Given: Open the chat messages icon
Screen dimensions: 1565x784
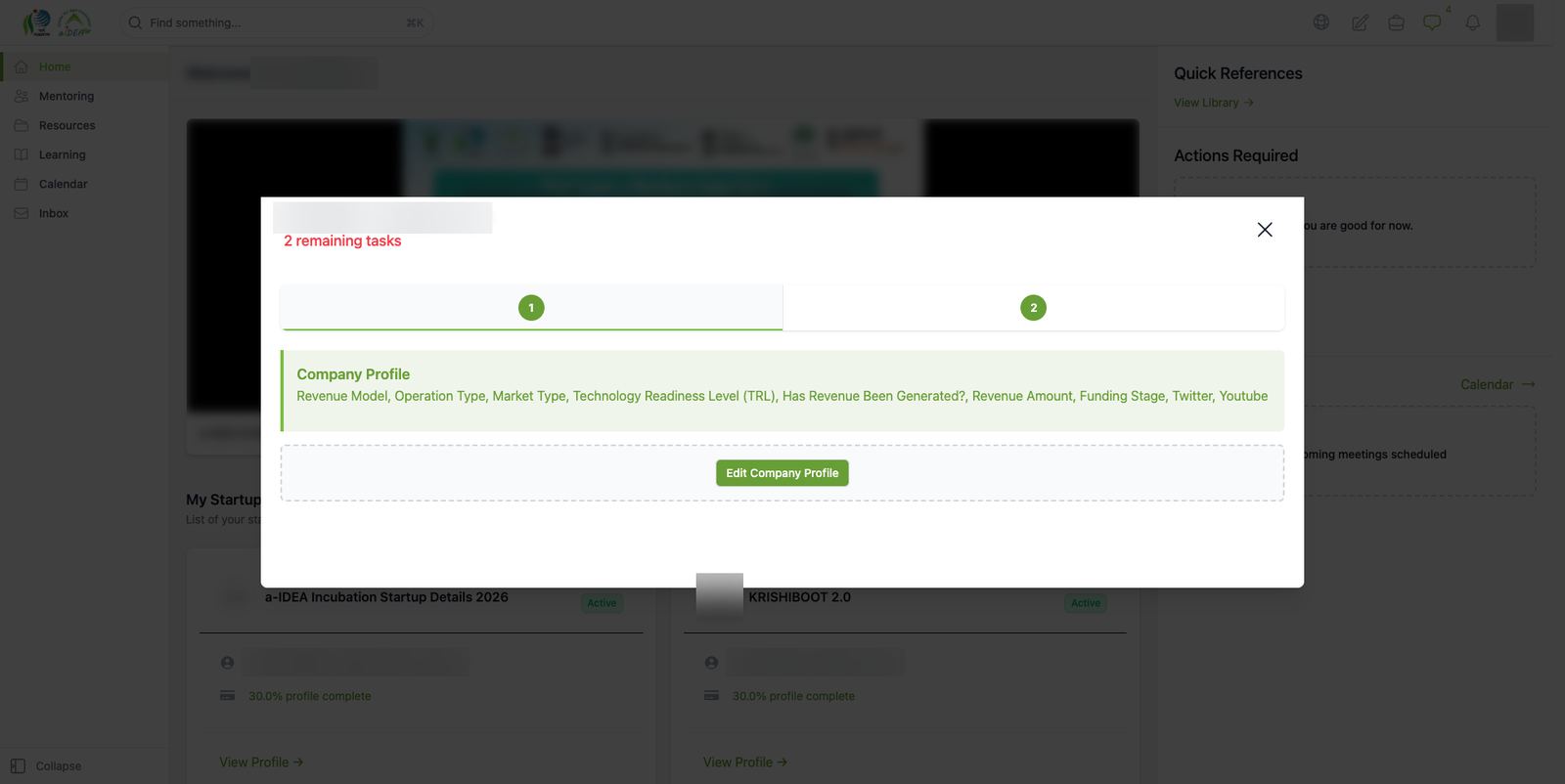Looking at the screenshot, I should 1433,22.
